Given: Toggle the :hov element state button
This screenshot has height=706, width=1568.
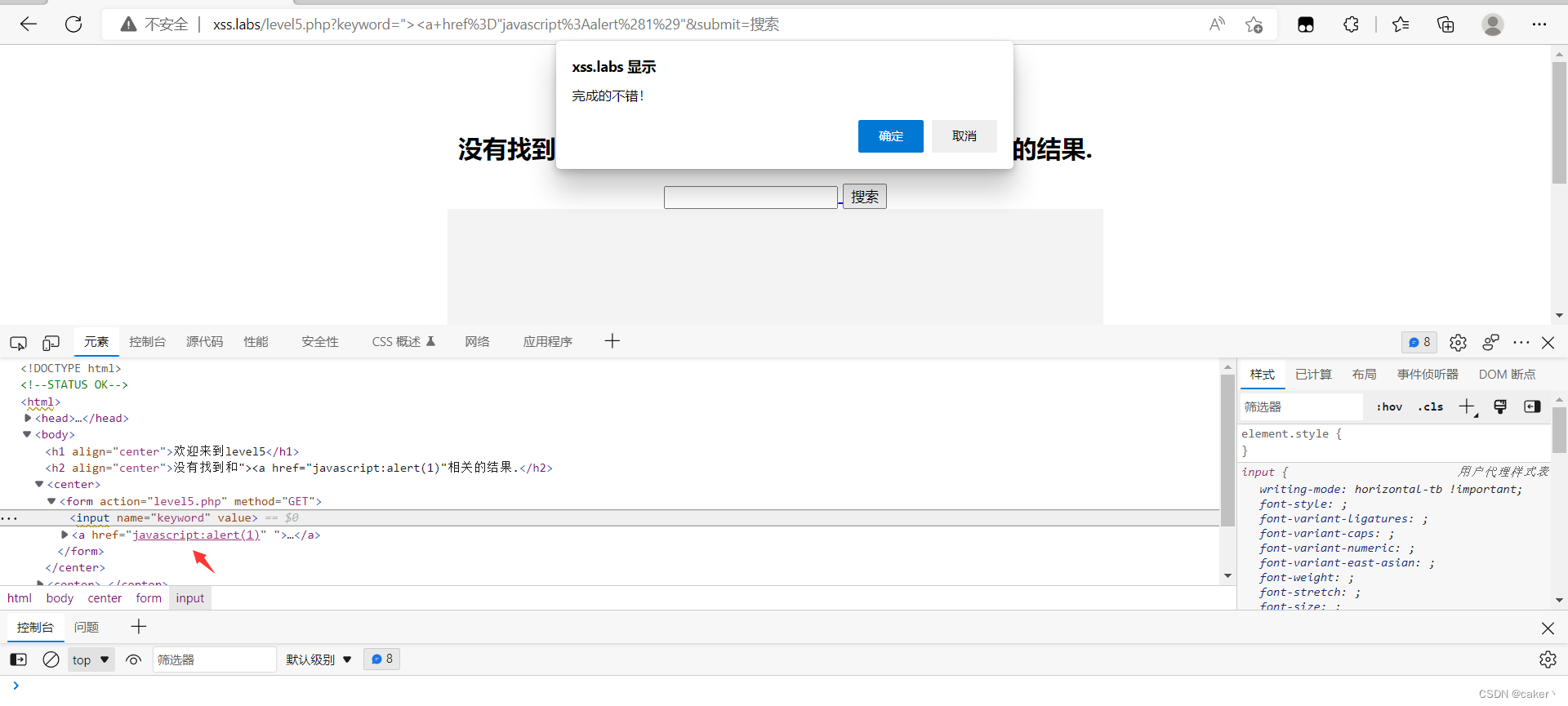Looking at the screenshot, I should pyautogui.click(x=1389, y=406).
